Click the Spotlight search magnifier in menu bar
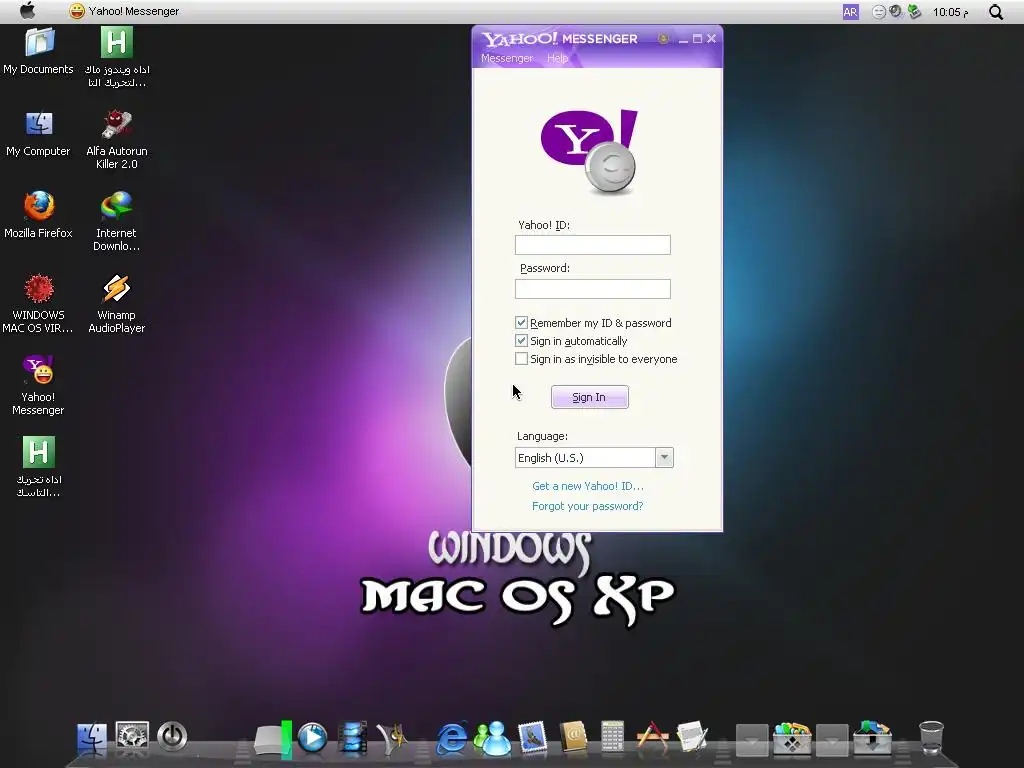 coord(995,12)
